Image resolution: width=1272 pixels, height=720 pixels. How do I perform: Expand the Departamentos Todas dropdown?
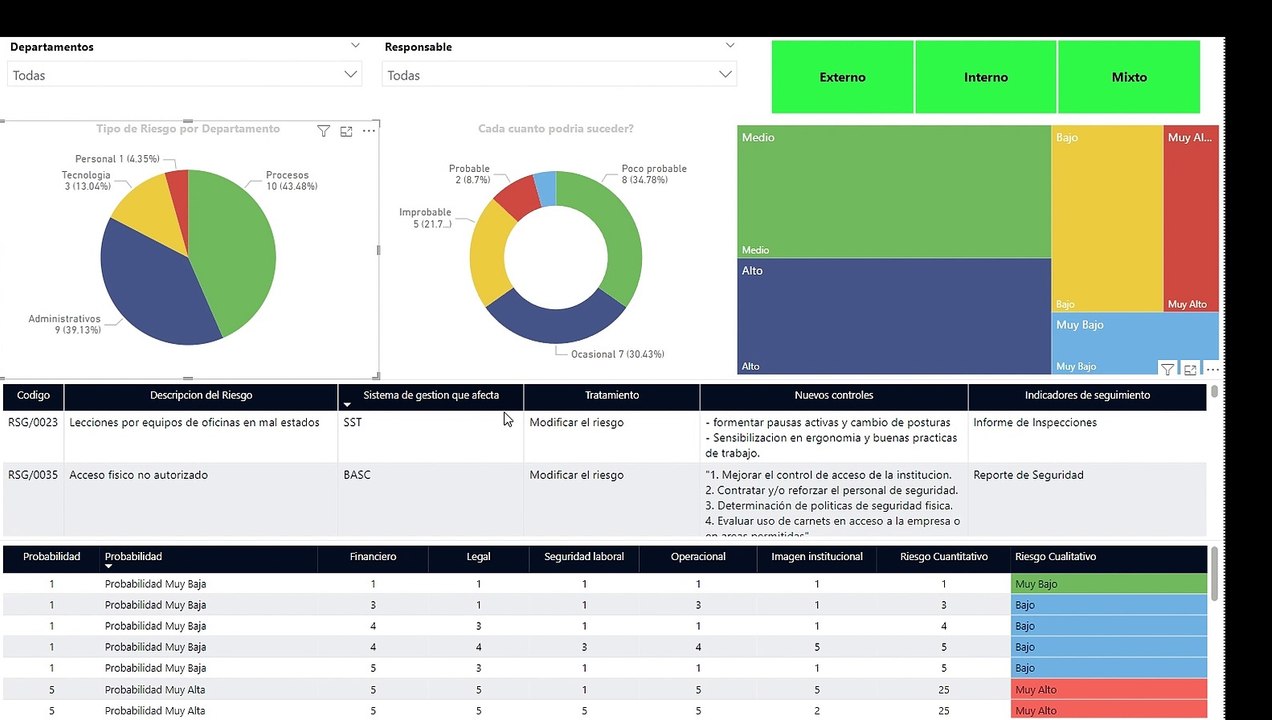click(x=184, y=75)
